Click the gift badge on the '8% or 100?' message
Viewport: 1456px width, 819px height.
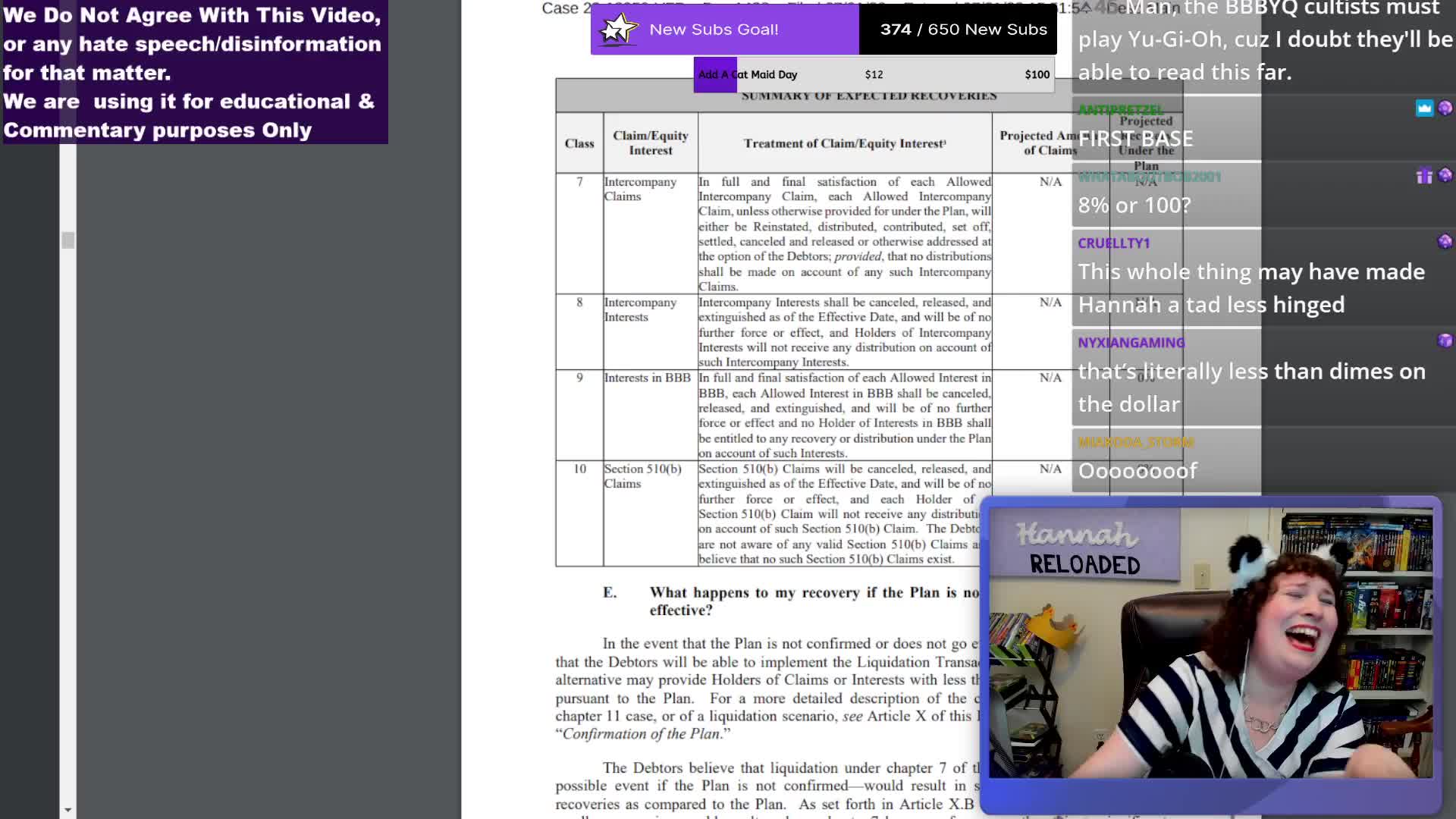pos(1424,176)
